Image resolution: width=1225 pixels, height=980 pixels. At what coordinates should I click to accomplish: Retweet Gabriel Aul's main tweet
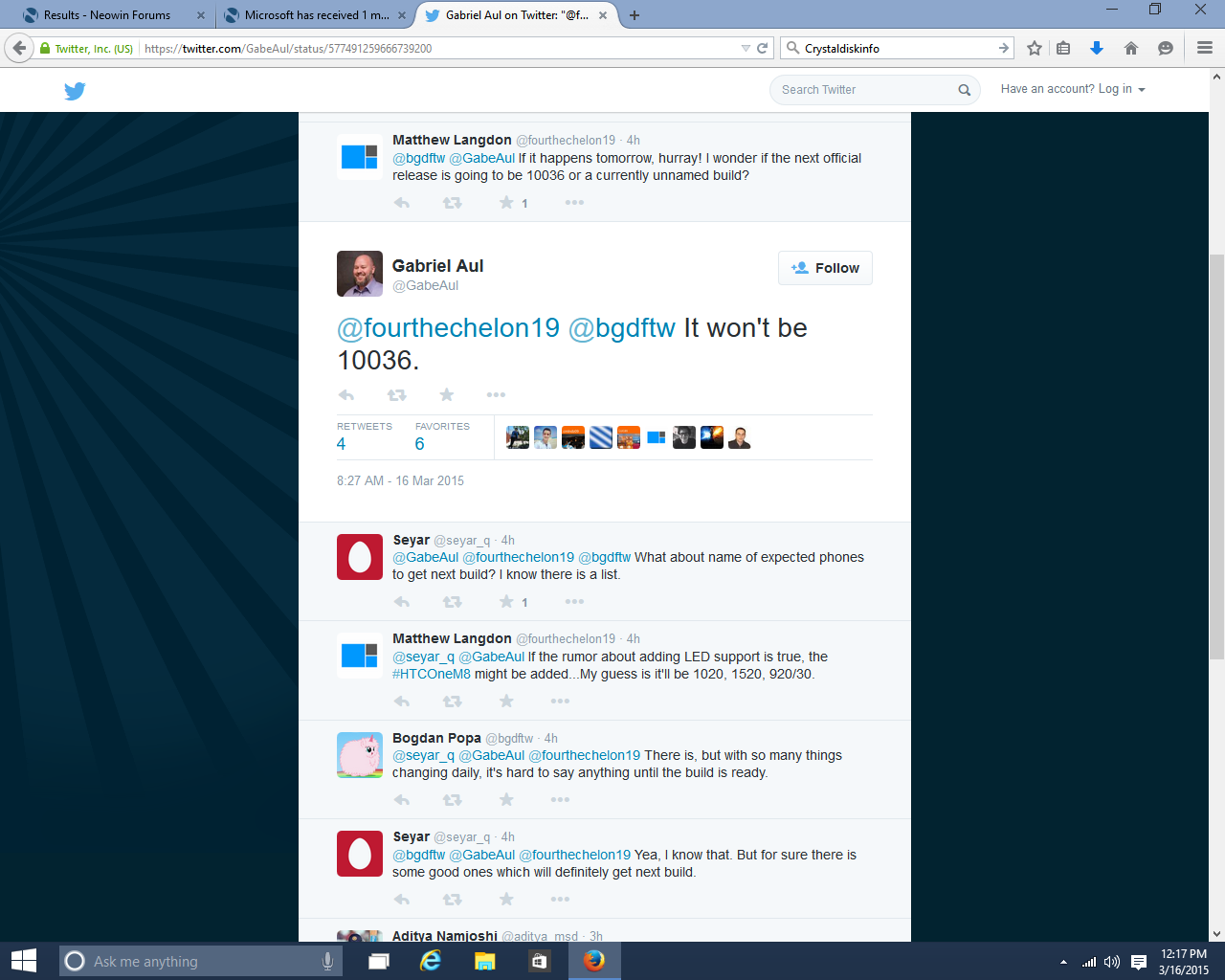pos(396,395)
